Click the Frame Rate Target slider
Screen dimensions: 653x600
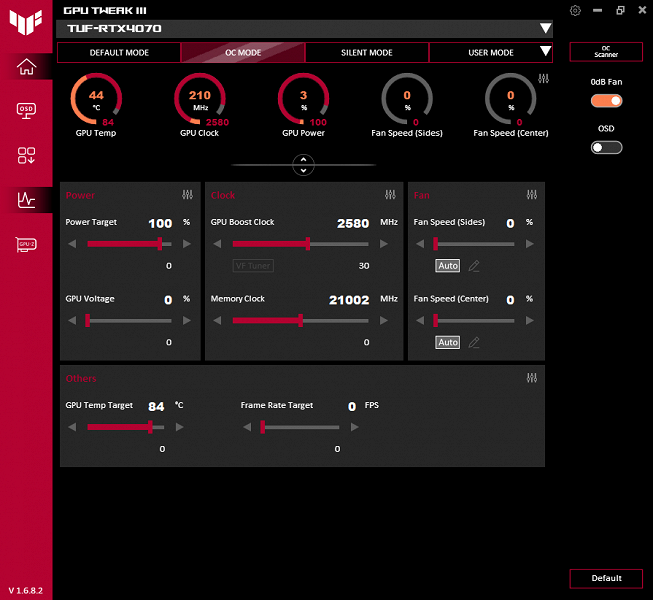[300, 427]
